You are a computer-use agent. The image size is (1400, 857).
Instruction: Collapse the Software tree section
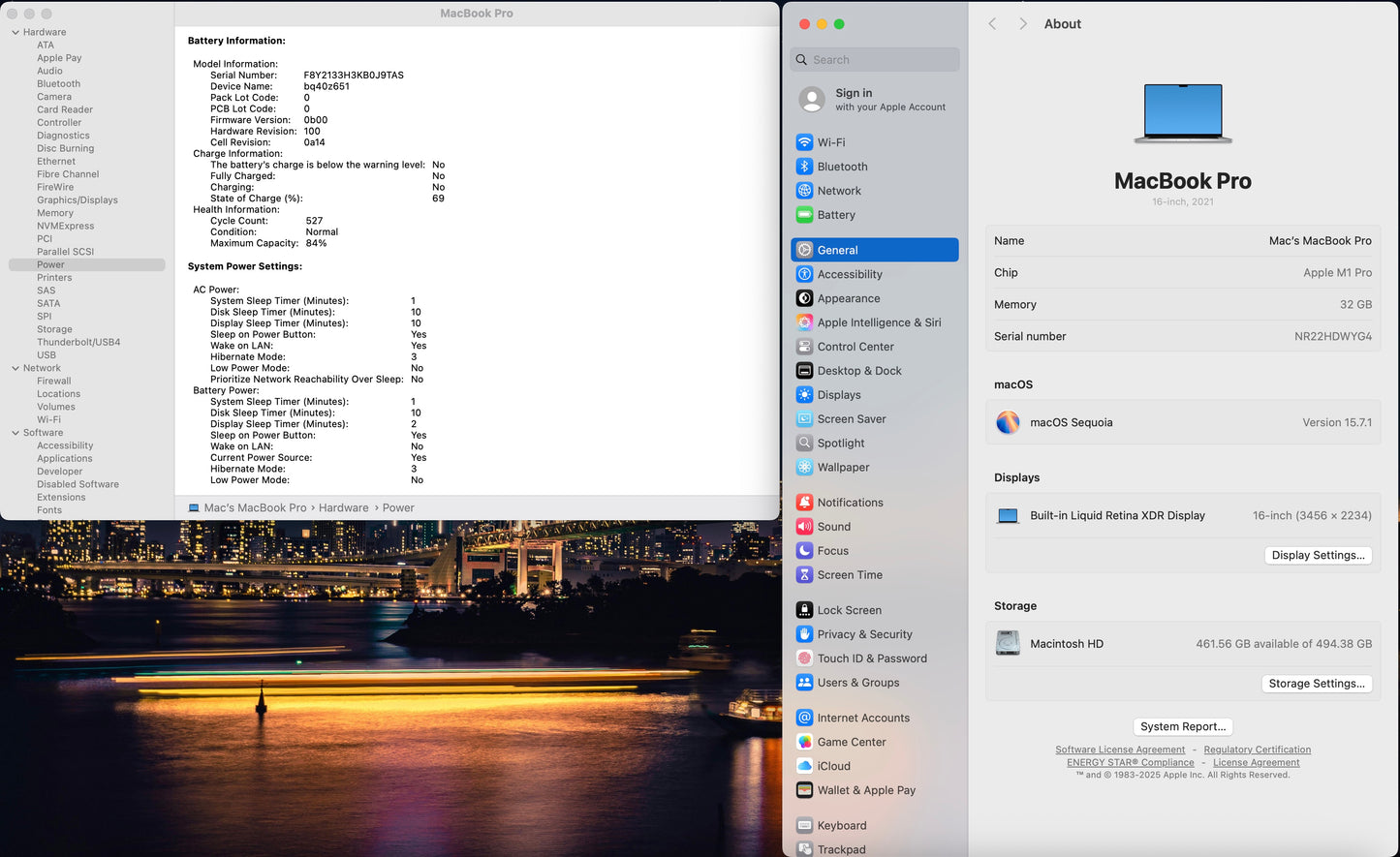click(x=16, y=433)
